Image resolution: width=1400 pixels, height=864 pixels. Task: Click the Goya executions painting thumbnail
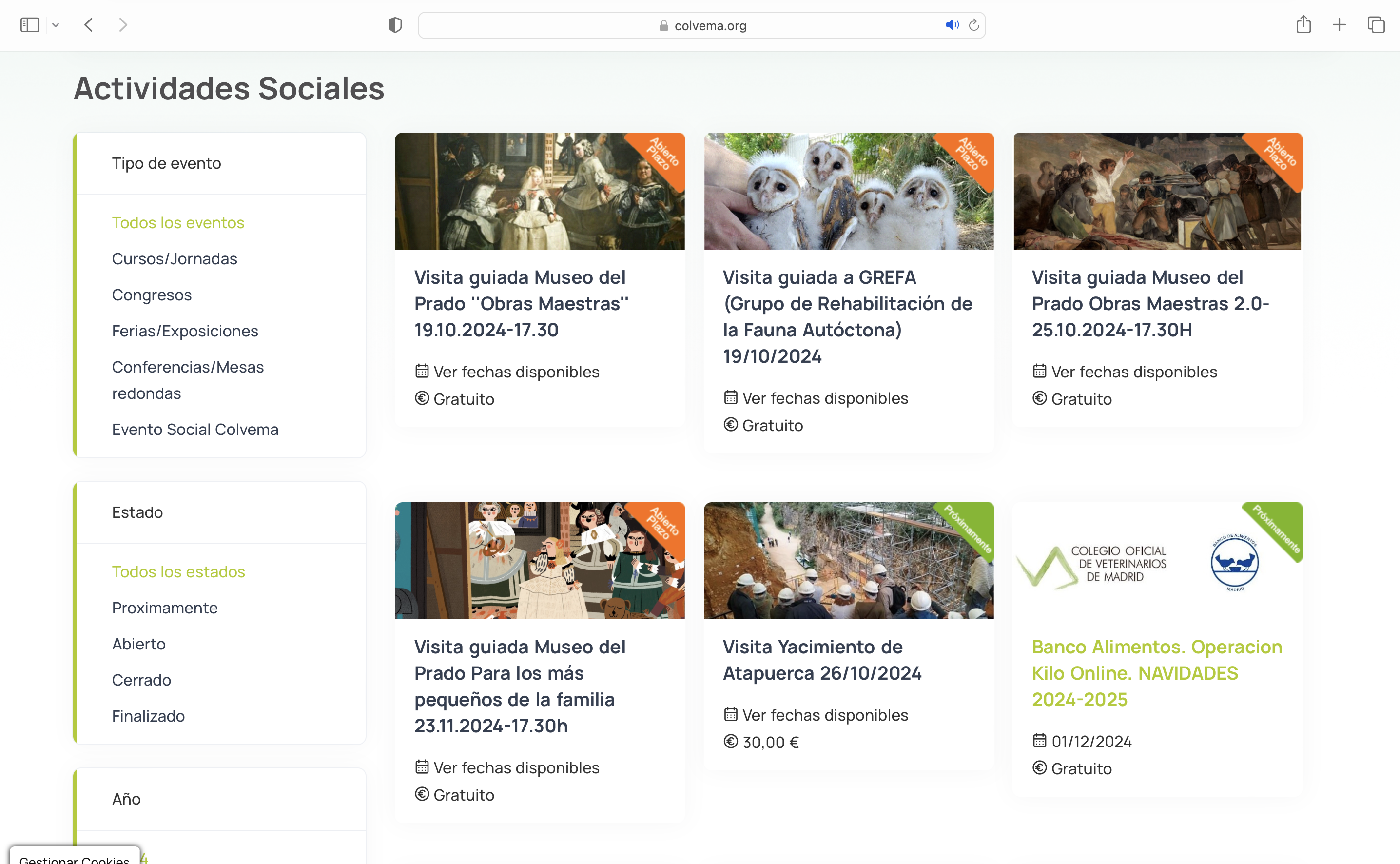(x=1157, y=192)
